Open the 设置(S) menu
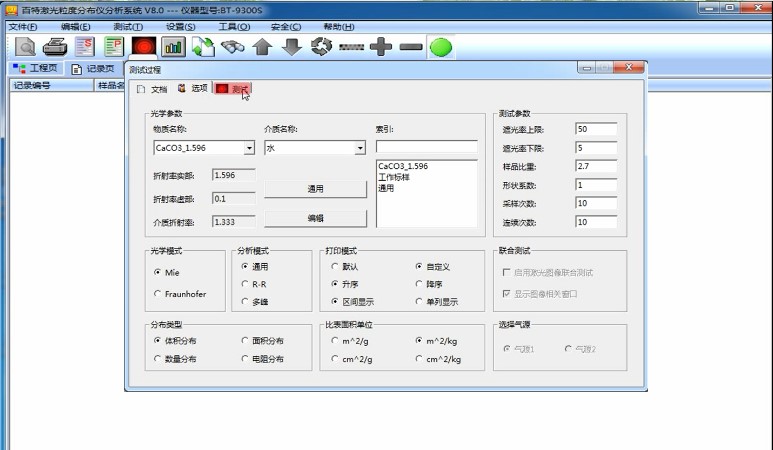The width and height of the screenshot is (773, 450). [180, 26]
